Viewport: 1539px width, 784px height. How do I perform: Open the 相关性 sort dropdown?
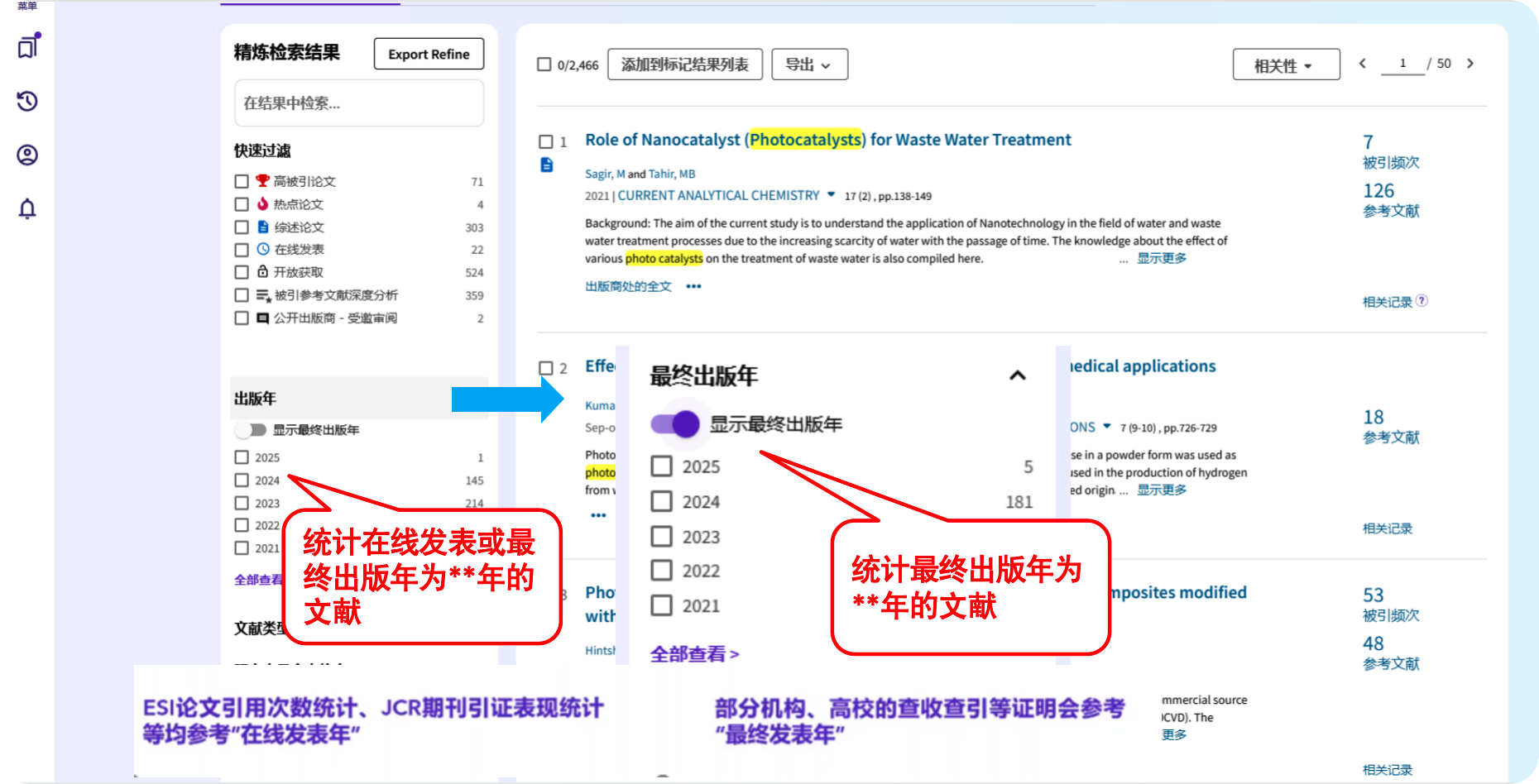pyautogui.click(x=1286, y=65)
